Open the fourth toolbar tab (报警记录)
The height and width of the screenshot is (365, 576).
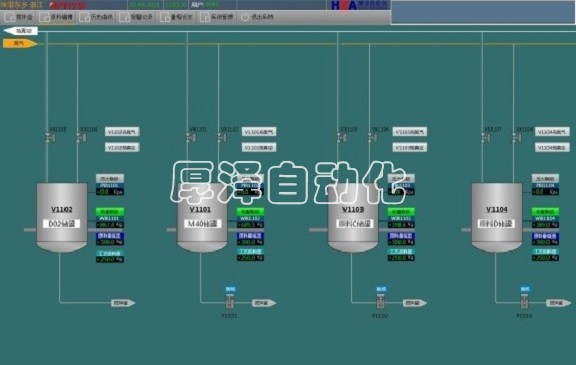[x=137, y=17]
